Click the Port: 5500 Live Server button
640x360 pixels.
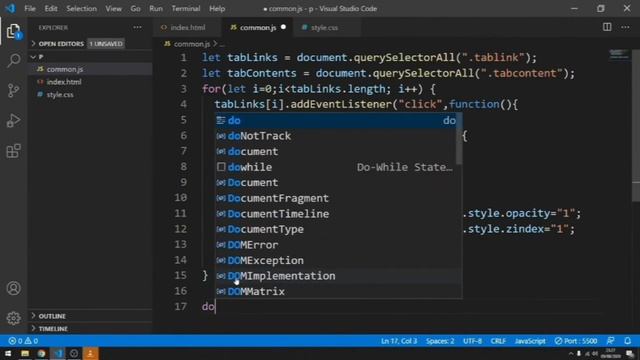pos(576,341)
